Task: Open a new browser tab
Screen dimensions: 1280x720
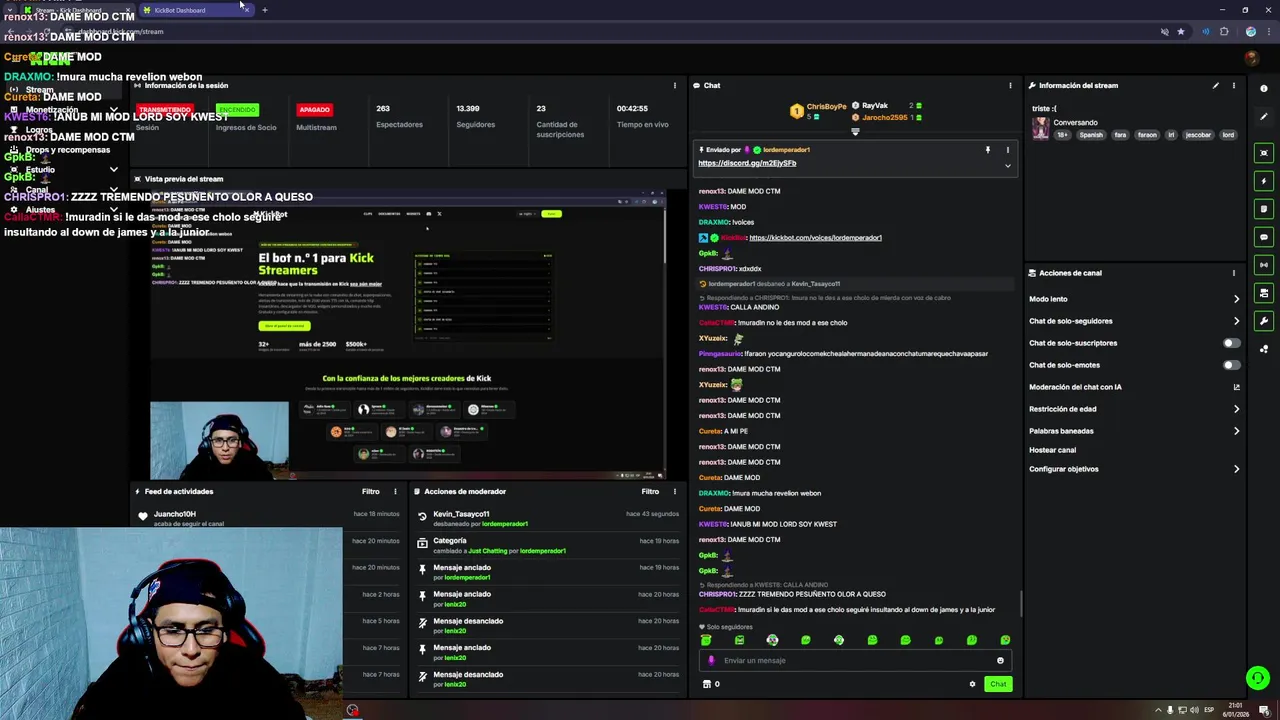Action: [x=265, y=10]
